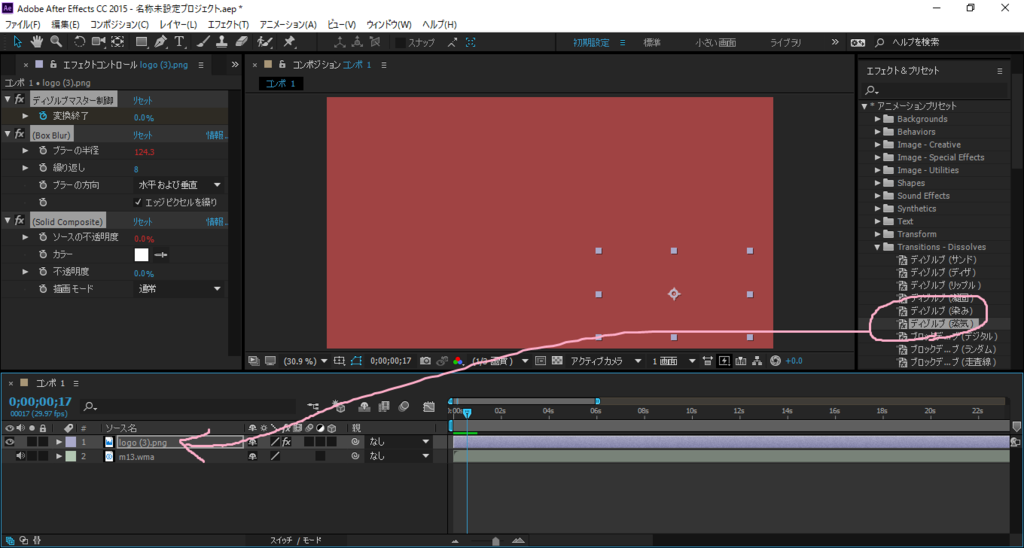Viewport: 1024px width, 548px height.
Task: Click the timeline zoom slider at bottom
Action: pos(496,541)
